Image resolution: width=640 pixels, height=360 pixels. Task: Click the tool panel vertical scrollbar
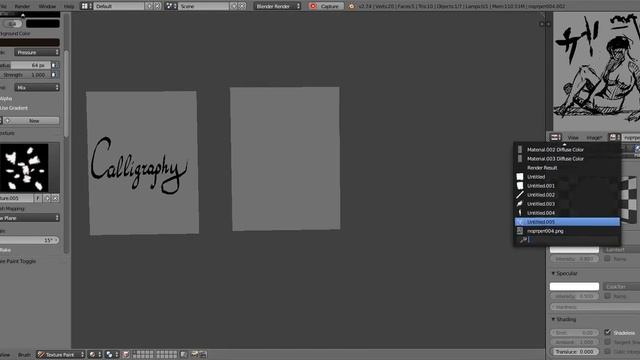(67, 94)
